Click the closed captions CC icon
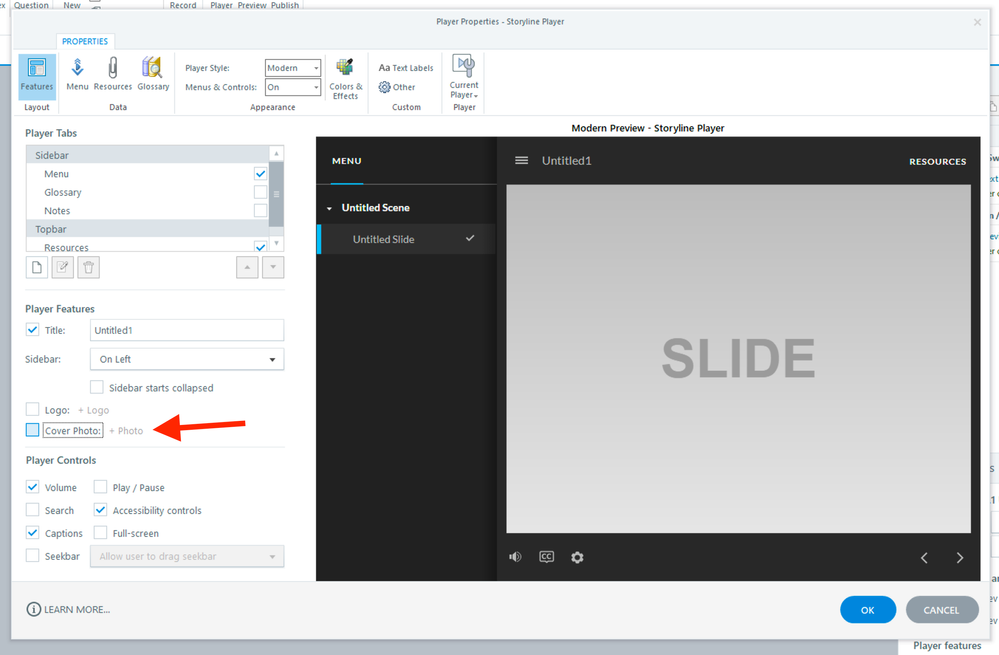Image resolution: width=999 pixels, height=655 pixels. click(x=546, y=557)
